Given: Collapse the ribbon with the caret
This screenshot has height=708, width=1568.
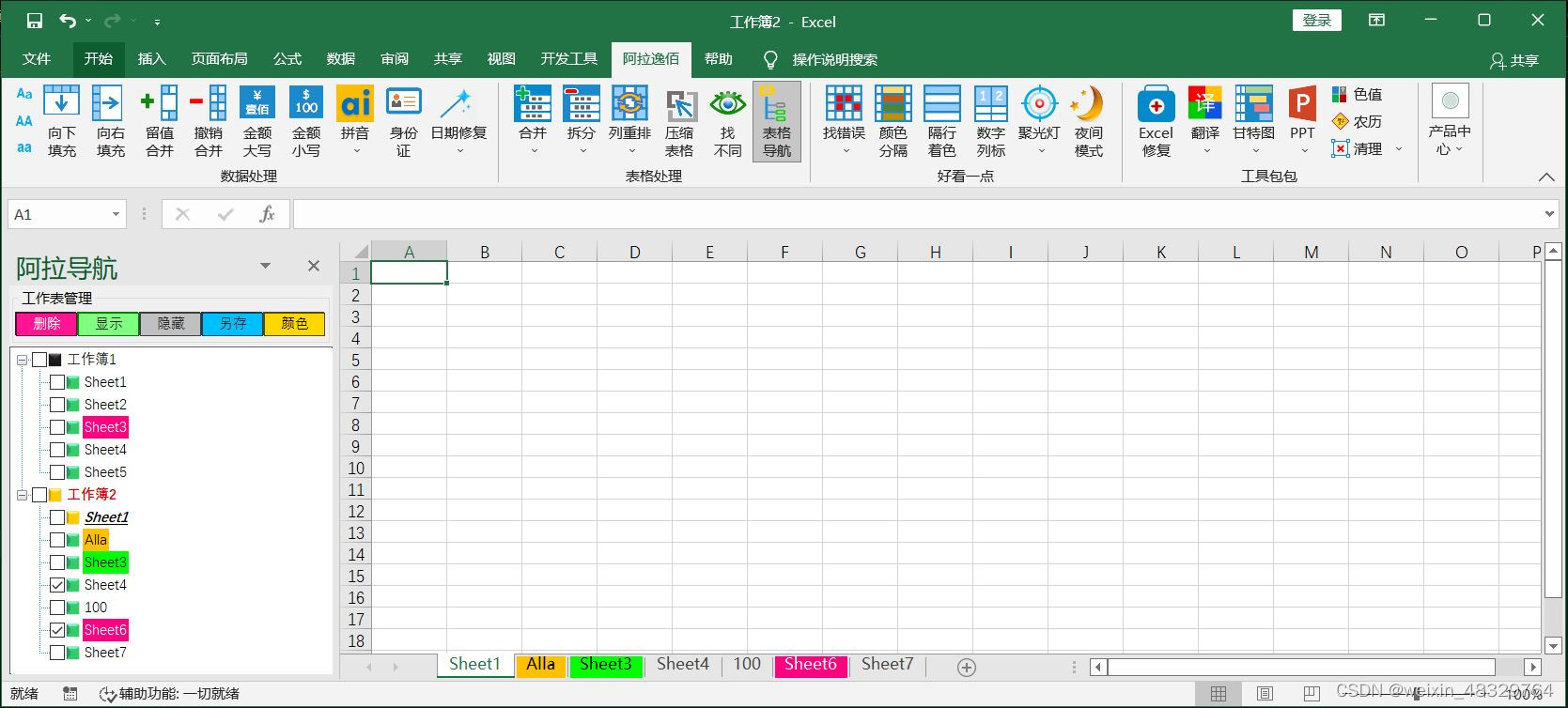Looking at the screenshot, I should click(x=1545, y=177).
